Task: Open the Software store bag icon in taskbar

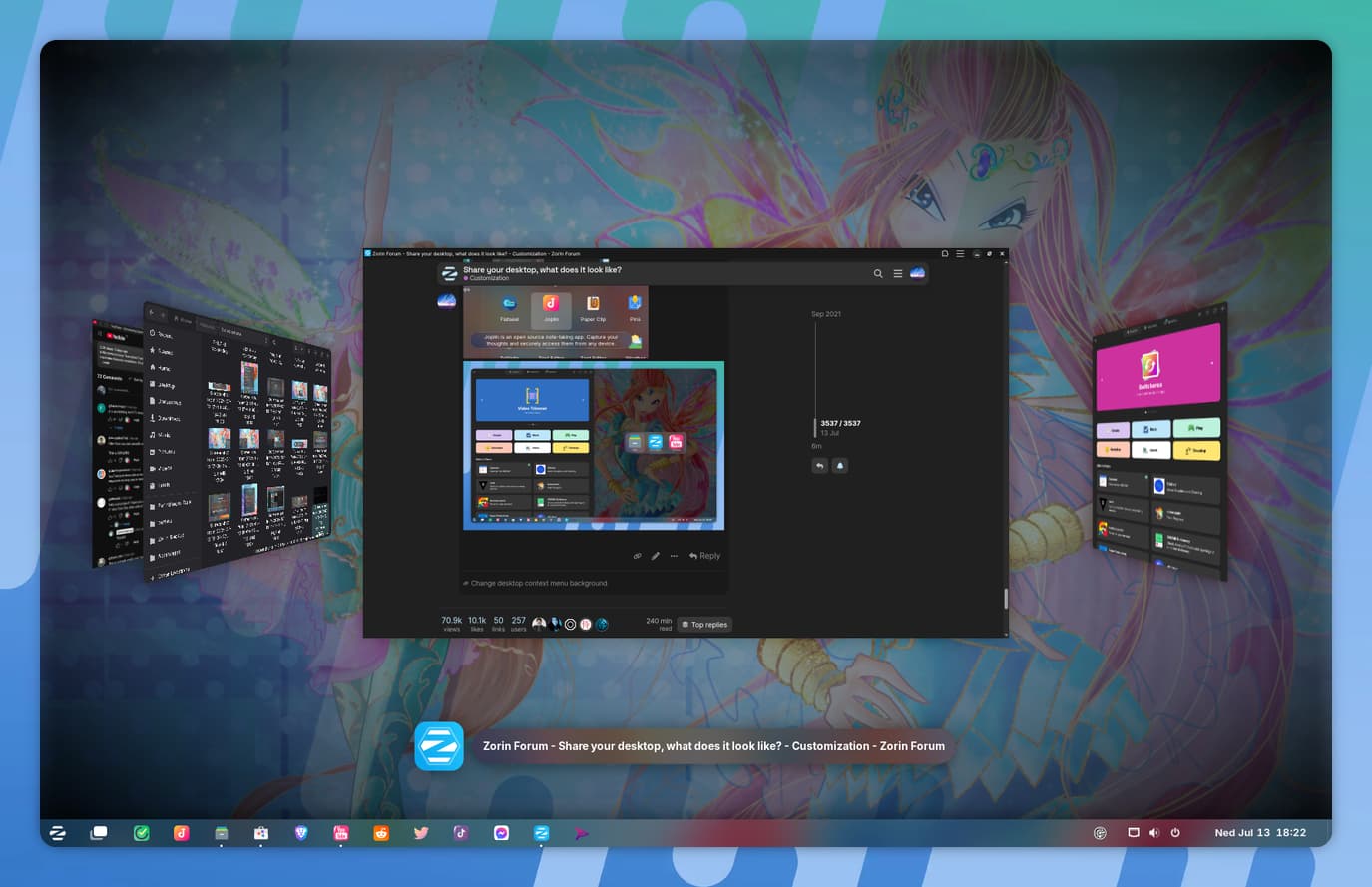Action: [x=261, y=833]
